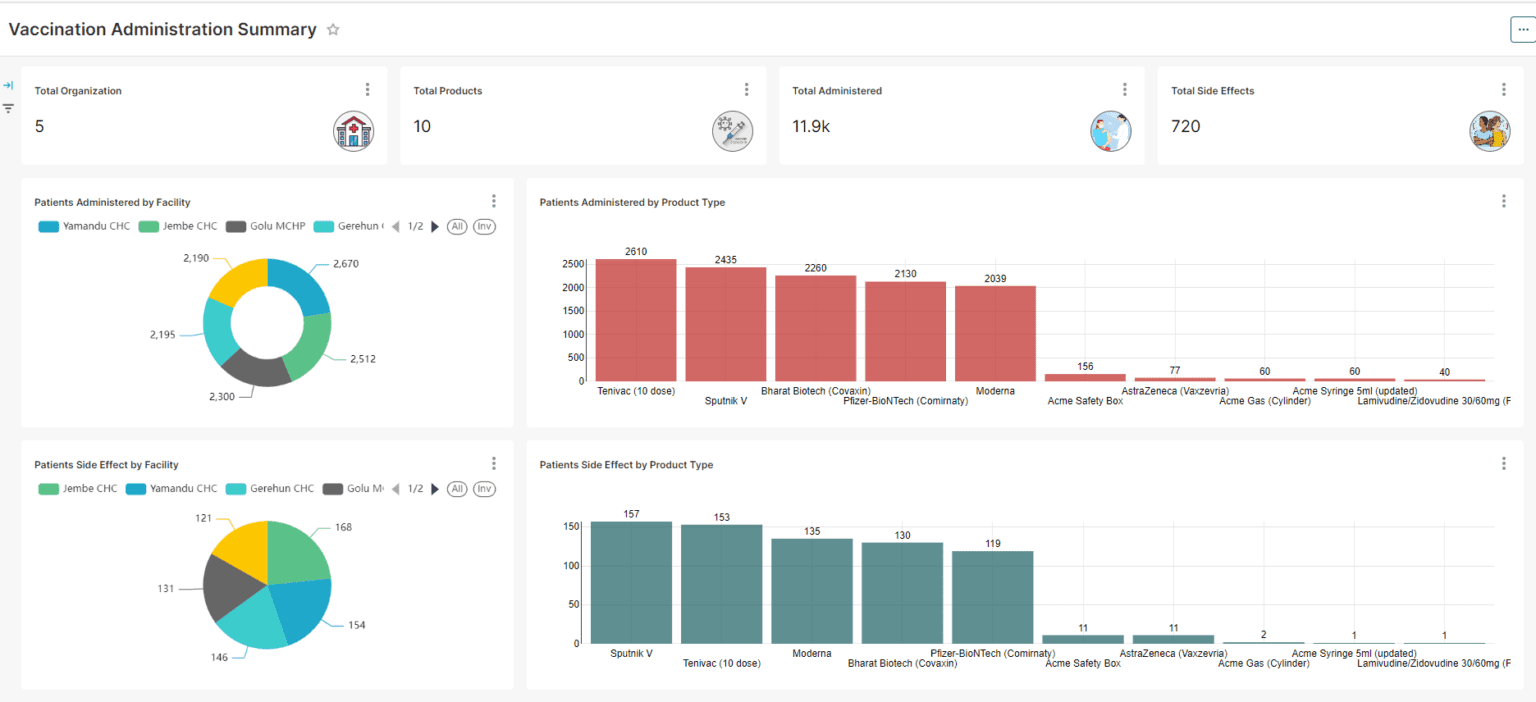This screenshot has height=702, width=1536.
Task: Open options for Patients Administered by Facility chart
Action: (x=494, y=200)
